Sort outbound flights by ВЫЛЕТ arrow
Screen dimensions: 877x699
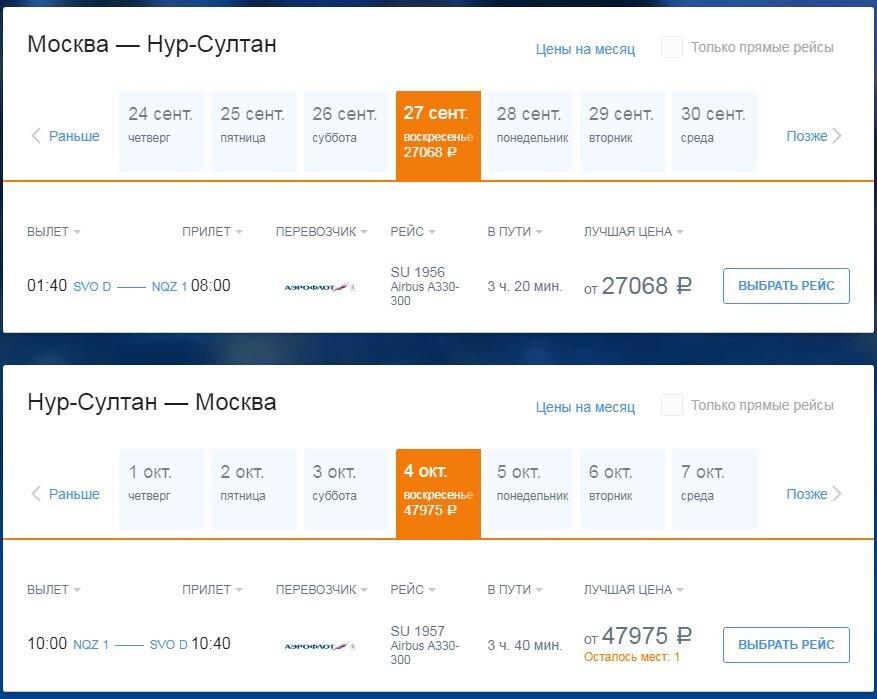click(x=77, y=232)
